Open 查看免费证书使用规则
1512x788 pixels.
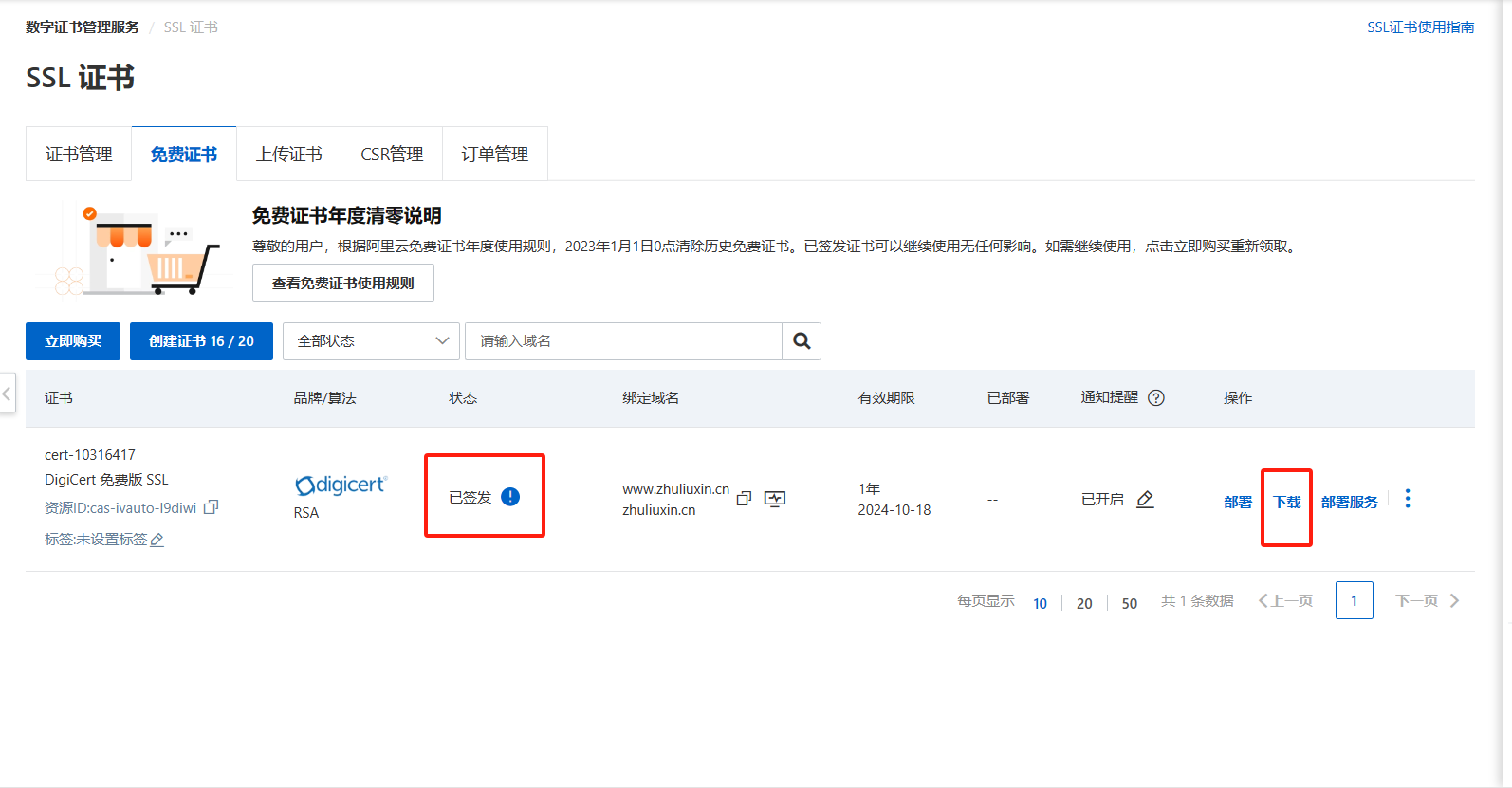coord(343,283)
